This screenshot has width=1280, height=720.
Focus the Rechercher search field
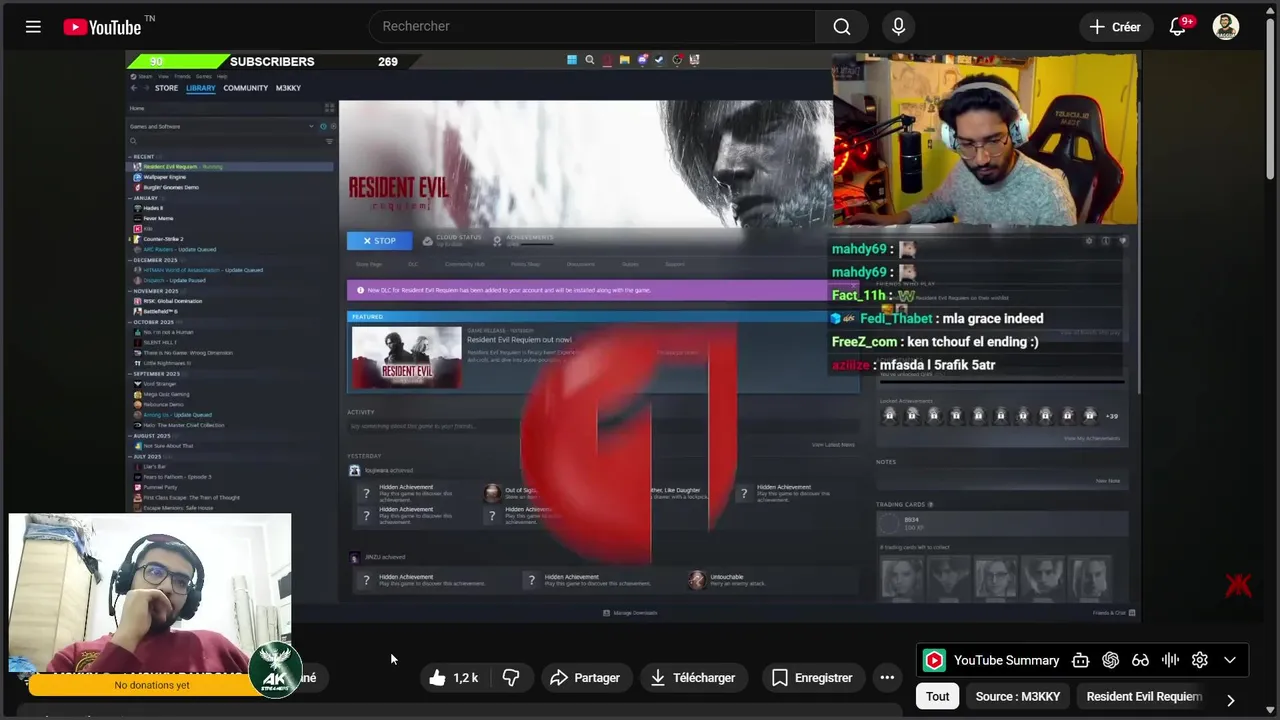592,27
